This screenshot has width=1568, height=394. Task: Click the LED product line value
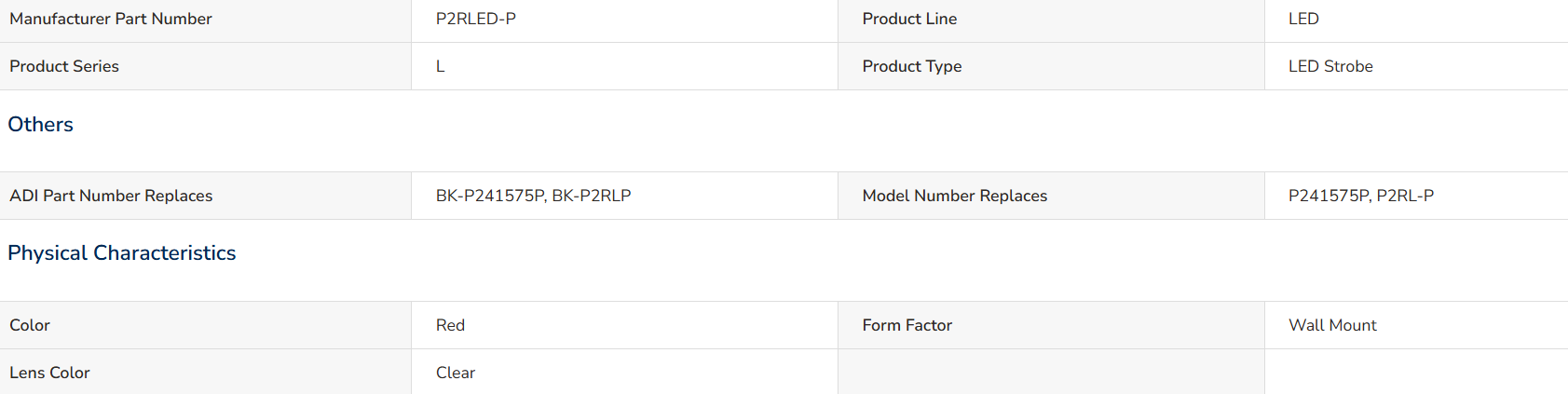point(1303,19)
